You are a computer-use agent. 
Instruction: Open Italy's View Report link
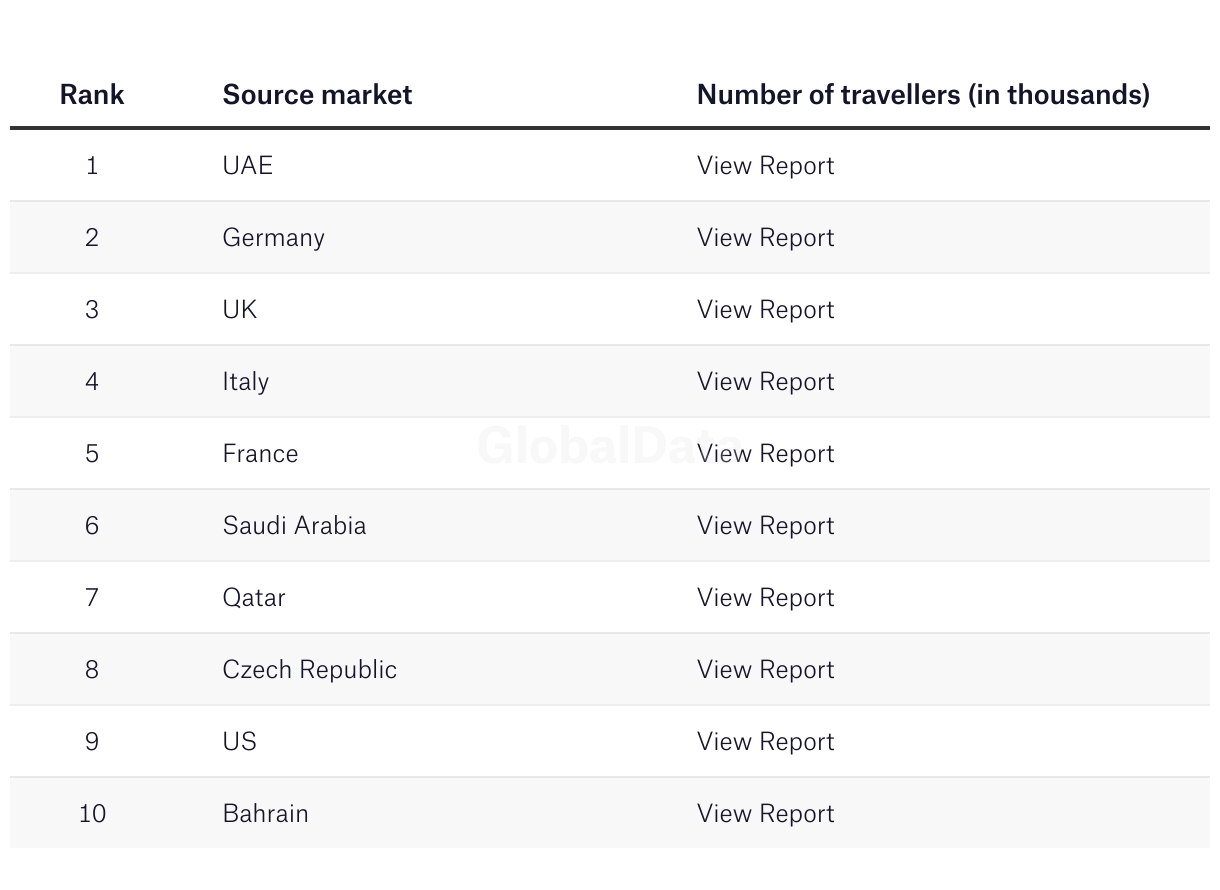pyautogui.click(x=765, y=381)
